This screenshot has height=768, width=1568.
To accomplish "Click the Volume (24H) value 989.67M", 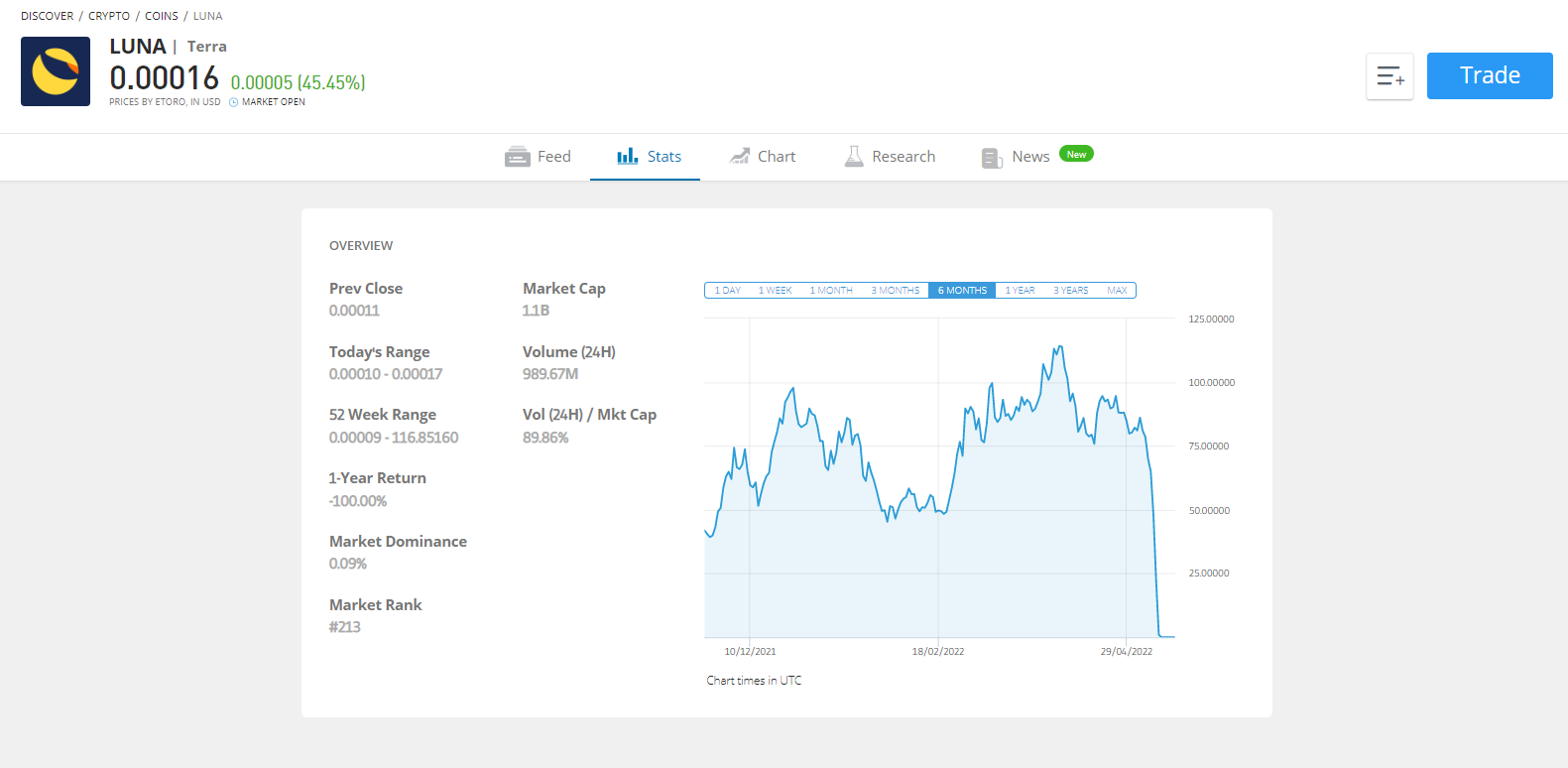I will click(550, 374).
